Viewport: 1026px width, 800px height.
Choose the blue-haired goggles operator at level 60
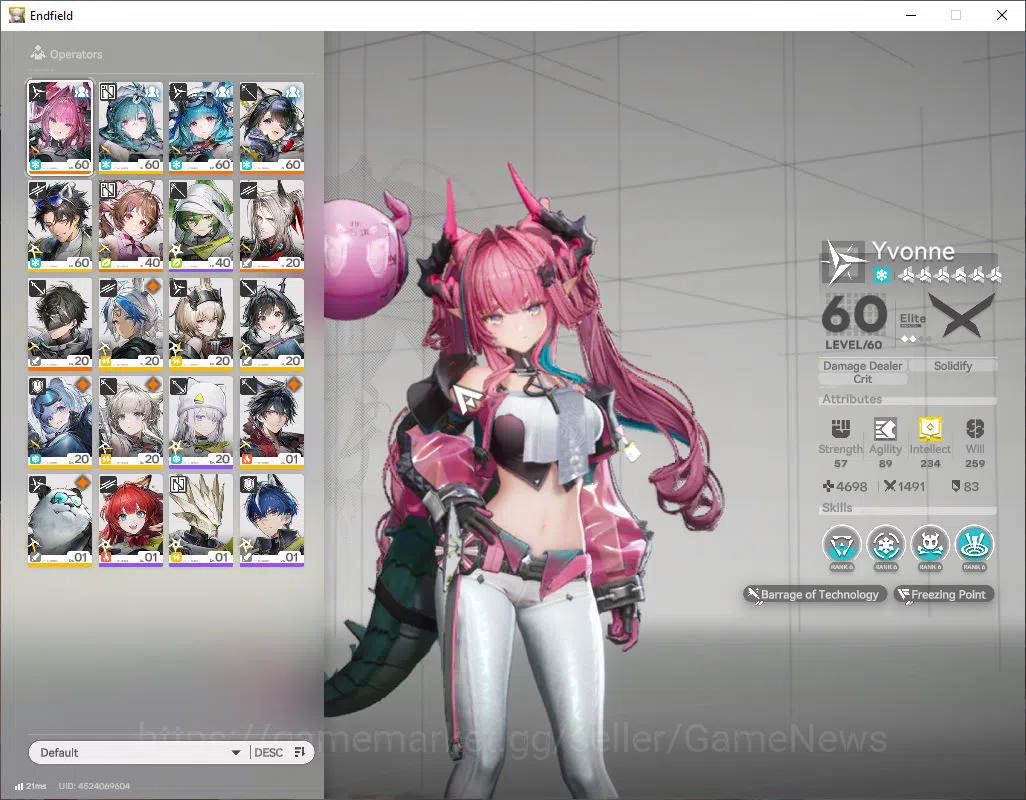point(201,128)
